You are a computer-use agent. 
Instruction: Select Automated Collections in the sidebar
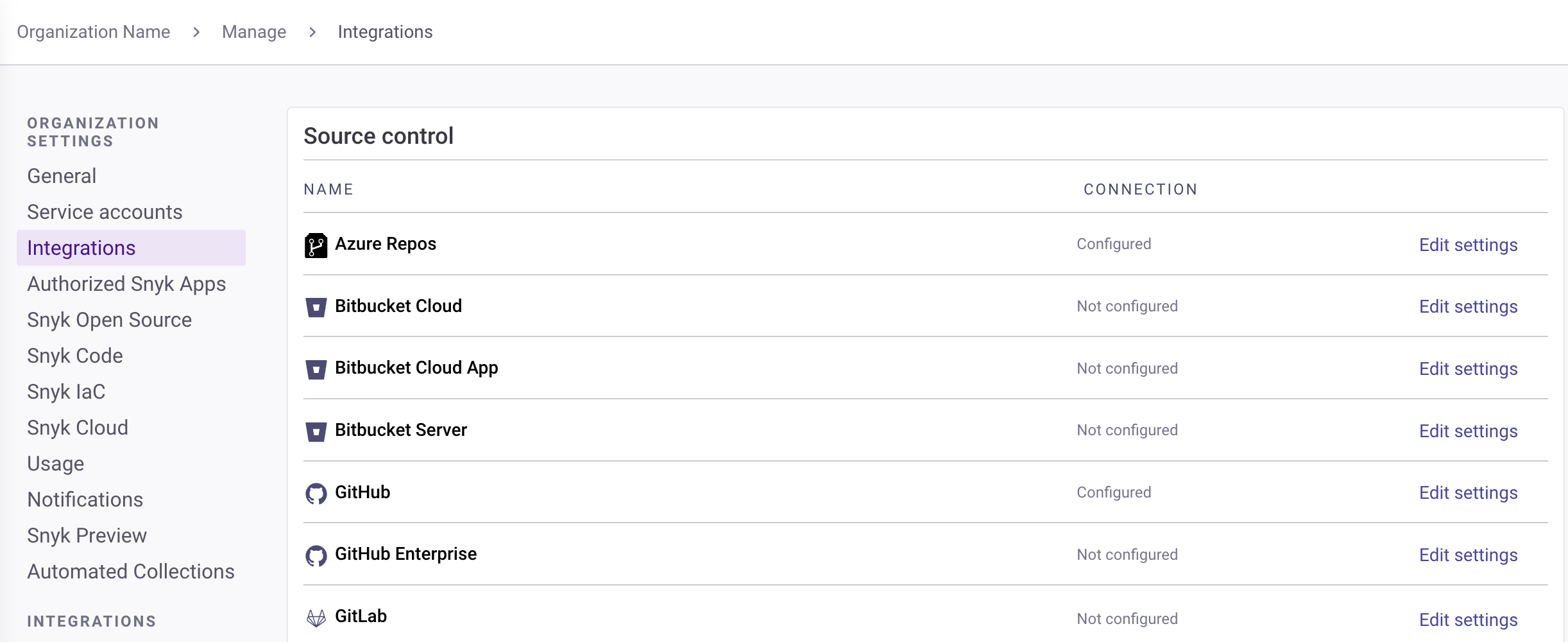(x=131, y=571)
